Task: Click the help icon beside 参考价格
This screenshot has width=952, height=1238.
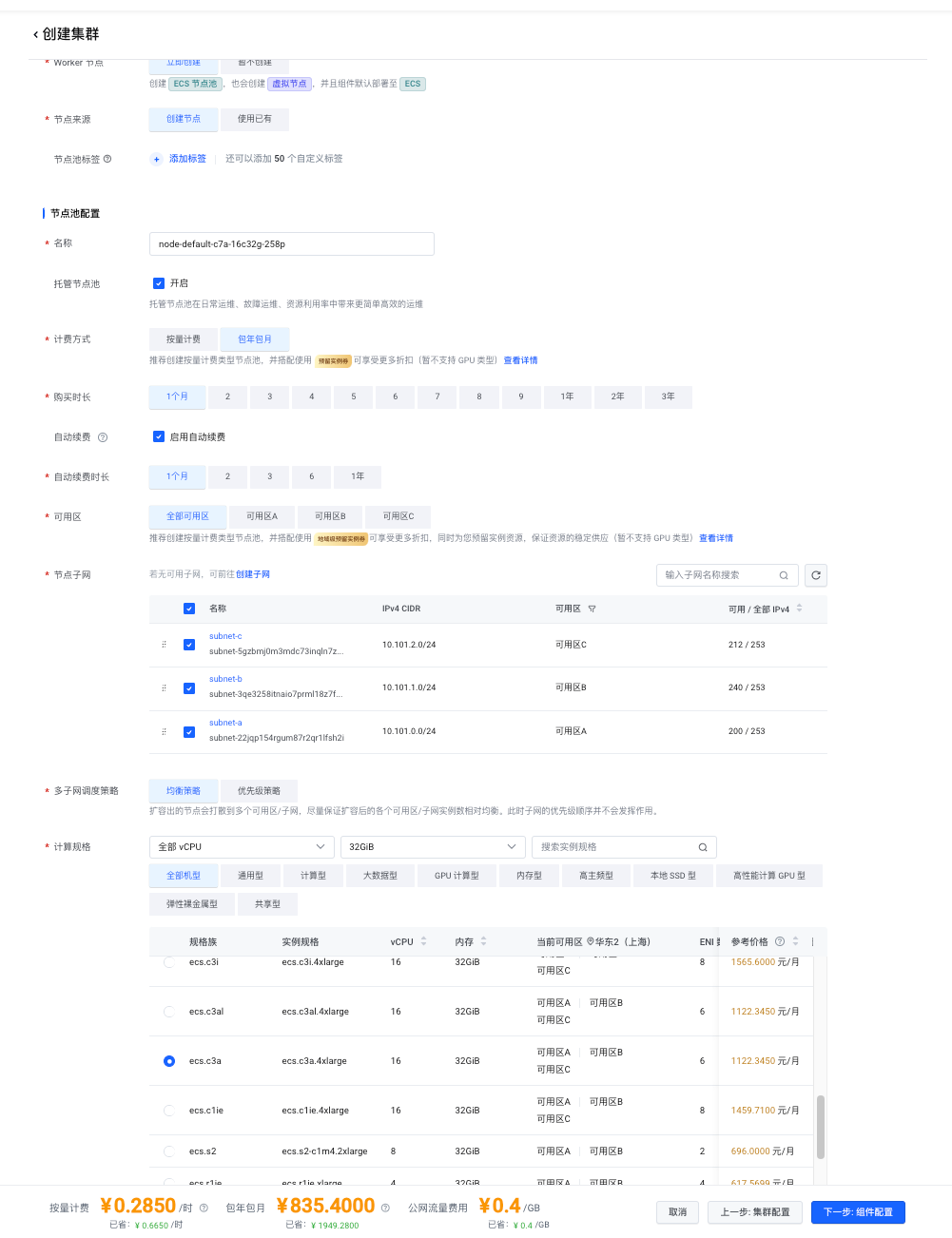Action: (x=780, y=941)
